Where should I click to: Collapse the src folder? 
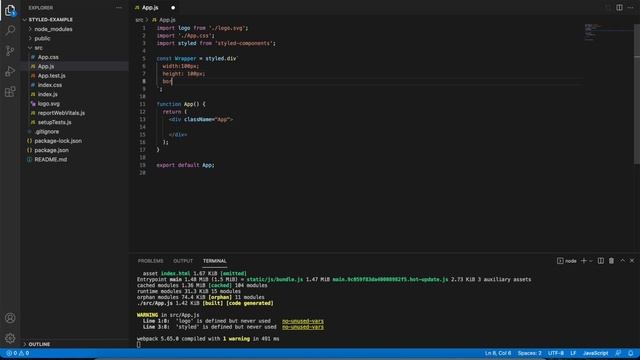point(38,48)
